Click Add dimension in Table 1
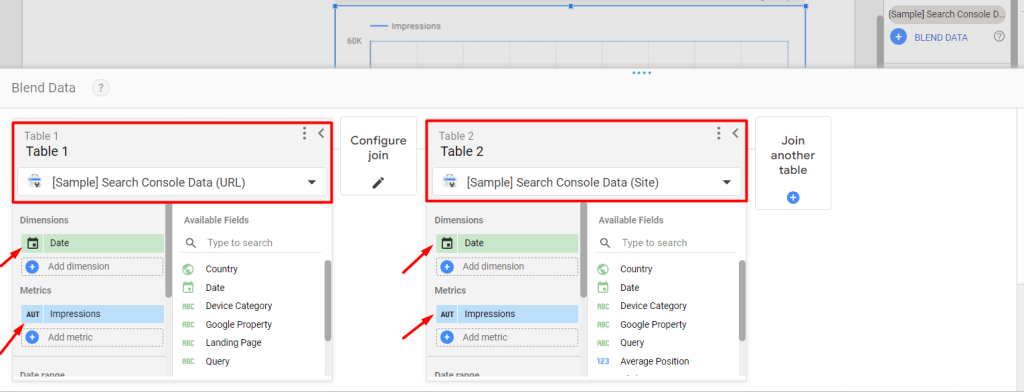1024x392 pixels. pos(92,267)
